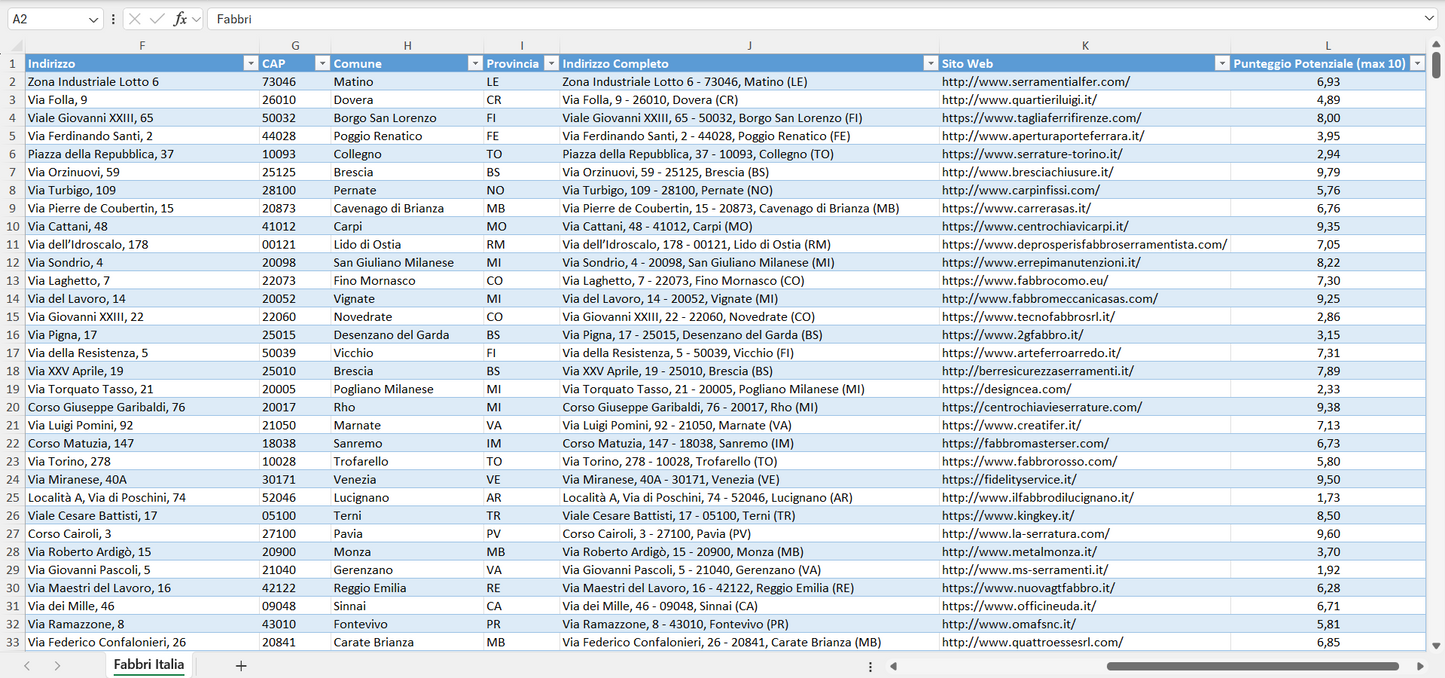Click the select-all corner above row headers
This screenshot has width=1445, height=678.
pos(14,46)
